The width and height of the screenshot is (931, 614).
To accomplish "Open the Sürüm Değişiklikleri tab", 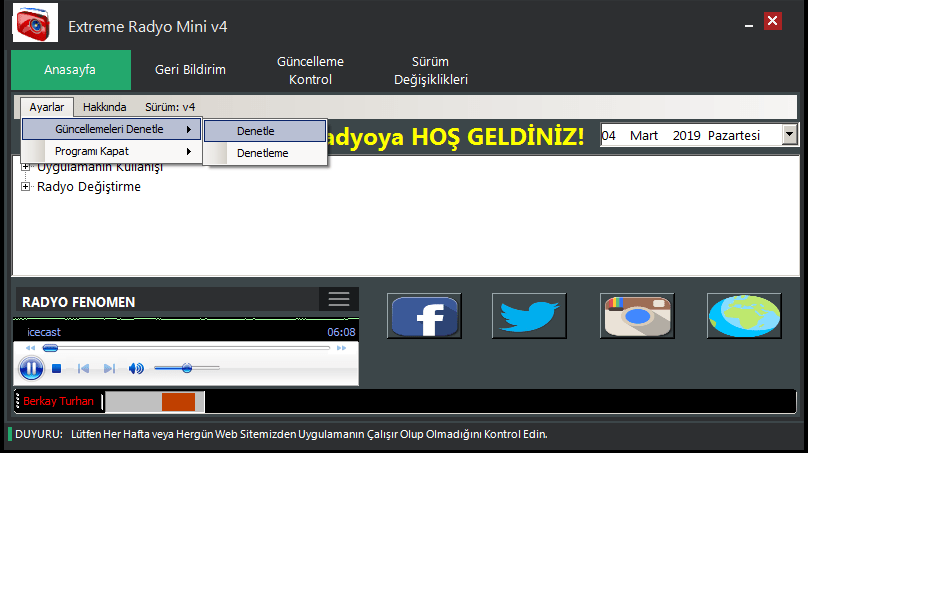I will click(x=430, y=70).
